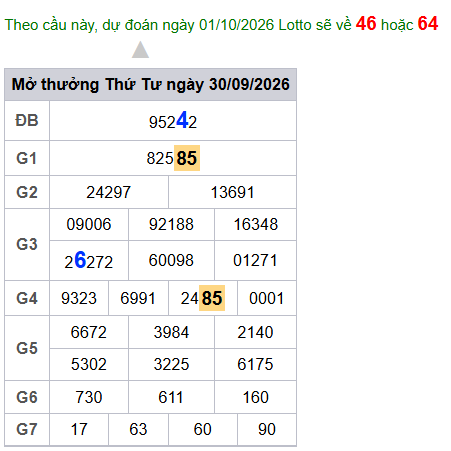Image resolution: width=451 pixels, height=451 pixels.
Task: Select G4 number 6991
Action: (x=138, y=298)
